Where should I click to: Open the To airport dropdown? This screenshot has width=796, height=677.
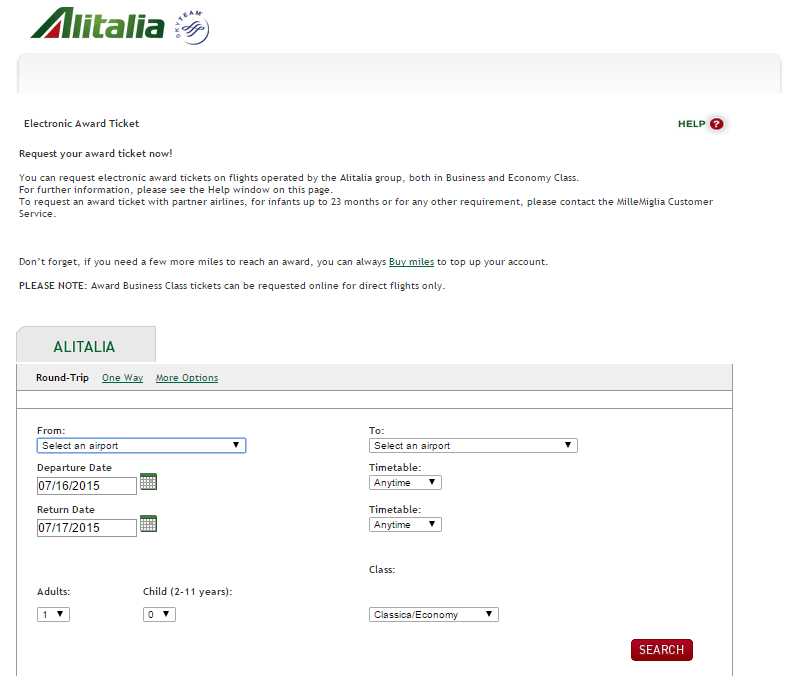click(473, 446)
